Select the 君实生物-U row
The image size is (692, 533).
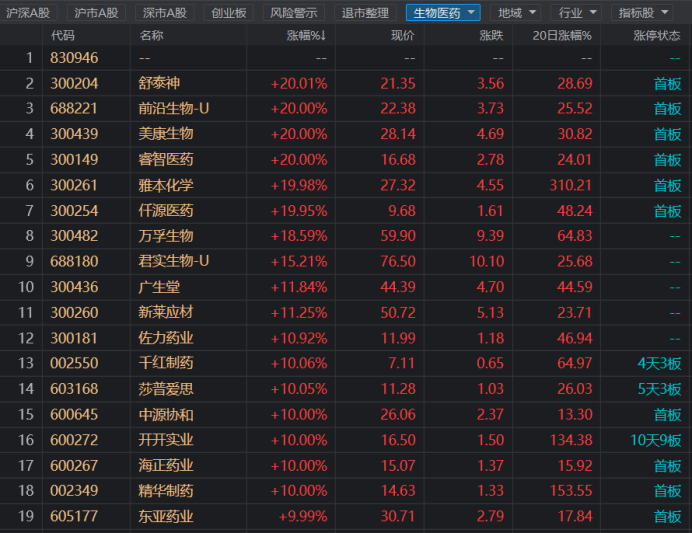346,261
